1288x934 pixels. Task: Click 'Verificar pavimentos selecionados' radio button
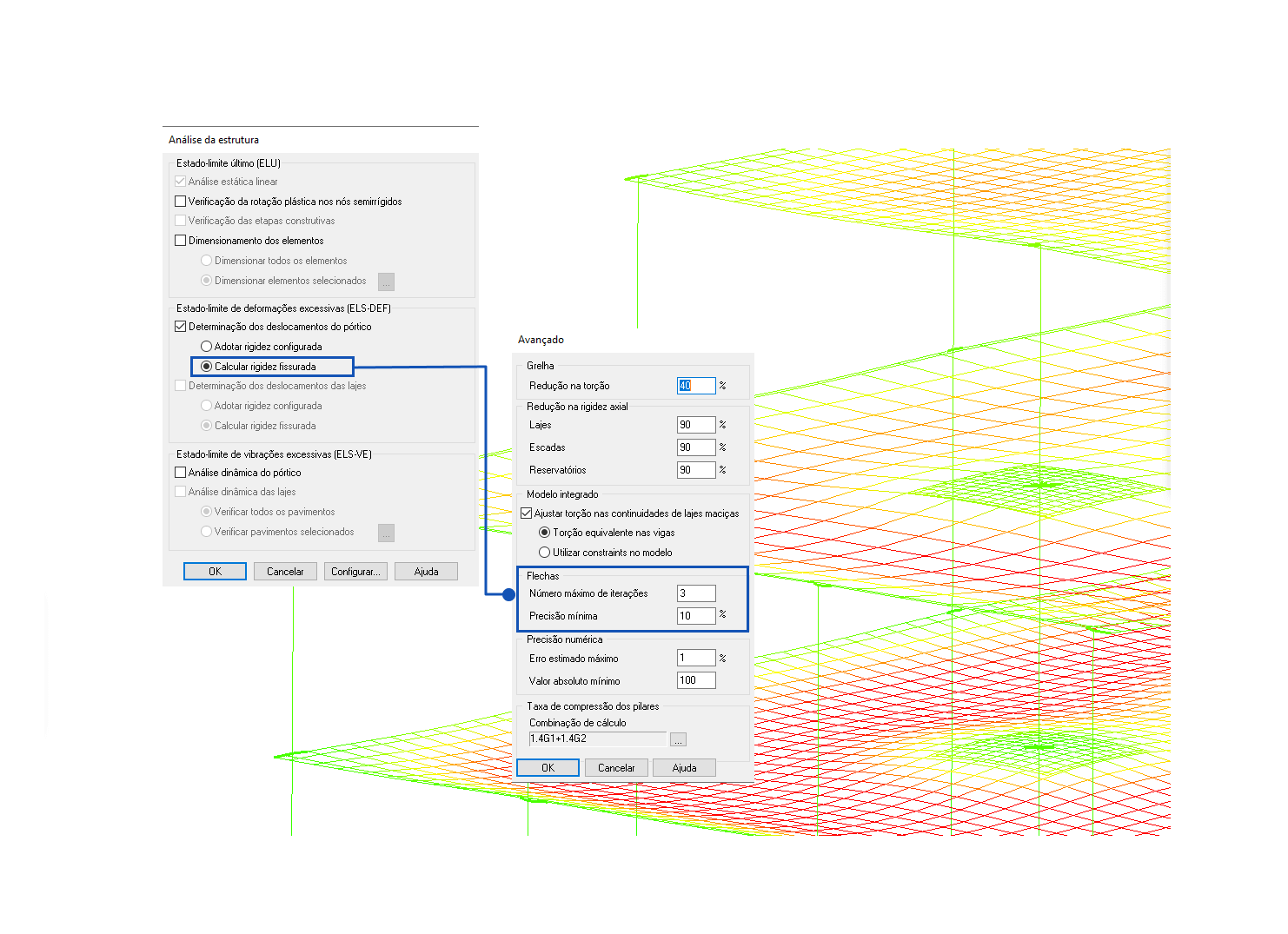[x=207, y=532]
